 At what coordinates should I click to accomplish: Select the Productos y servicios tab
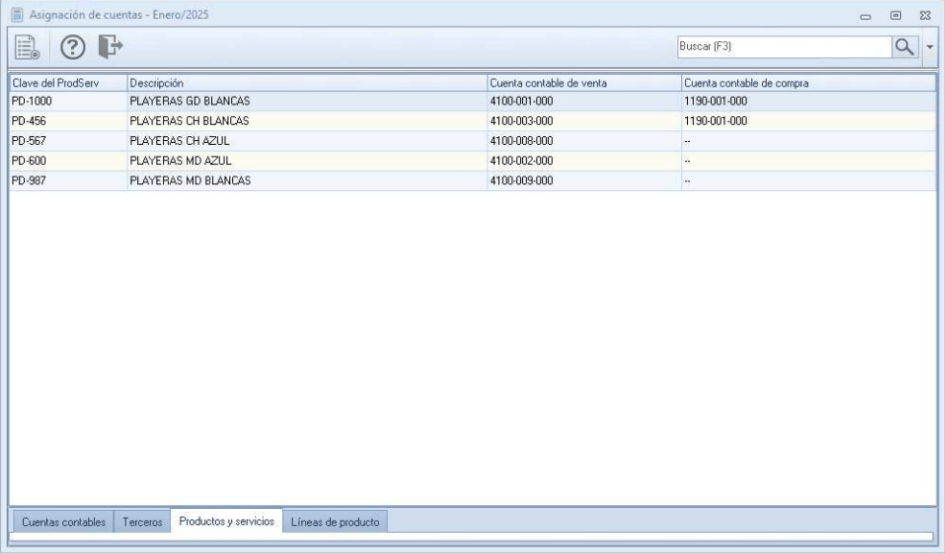(227, 521)
